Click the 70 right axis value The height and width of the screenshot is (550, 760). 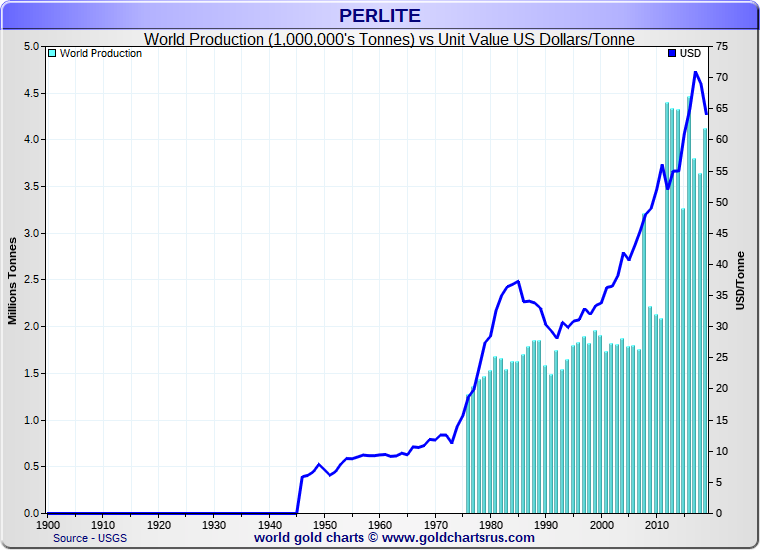coord(722,78)
